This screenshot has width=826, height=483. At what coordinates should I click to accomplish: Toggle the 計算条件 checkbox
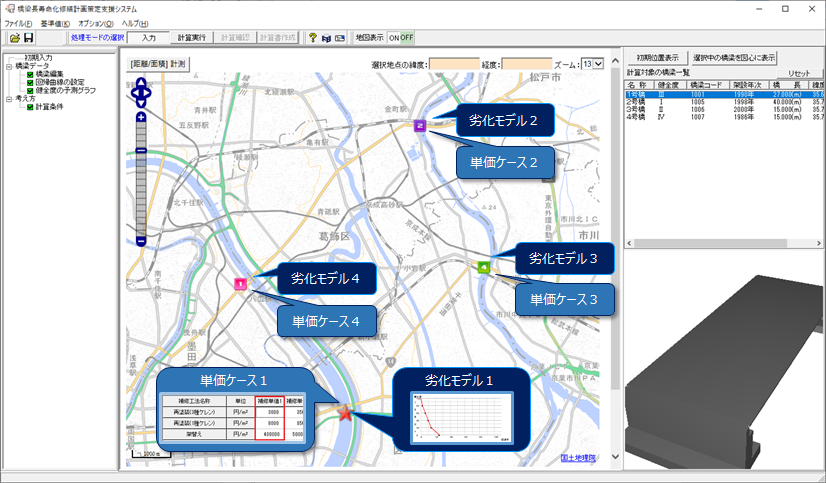click(x=30, y=107)
